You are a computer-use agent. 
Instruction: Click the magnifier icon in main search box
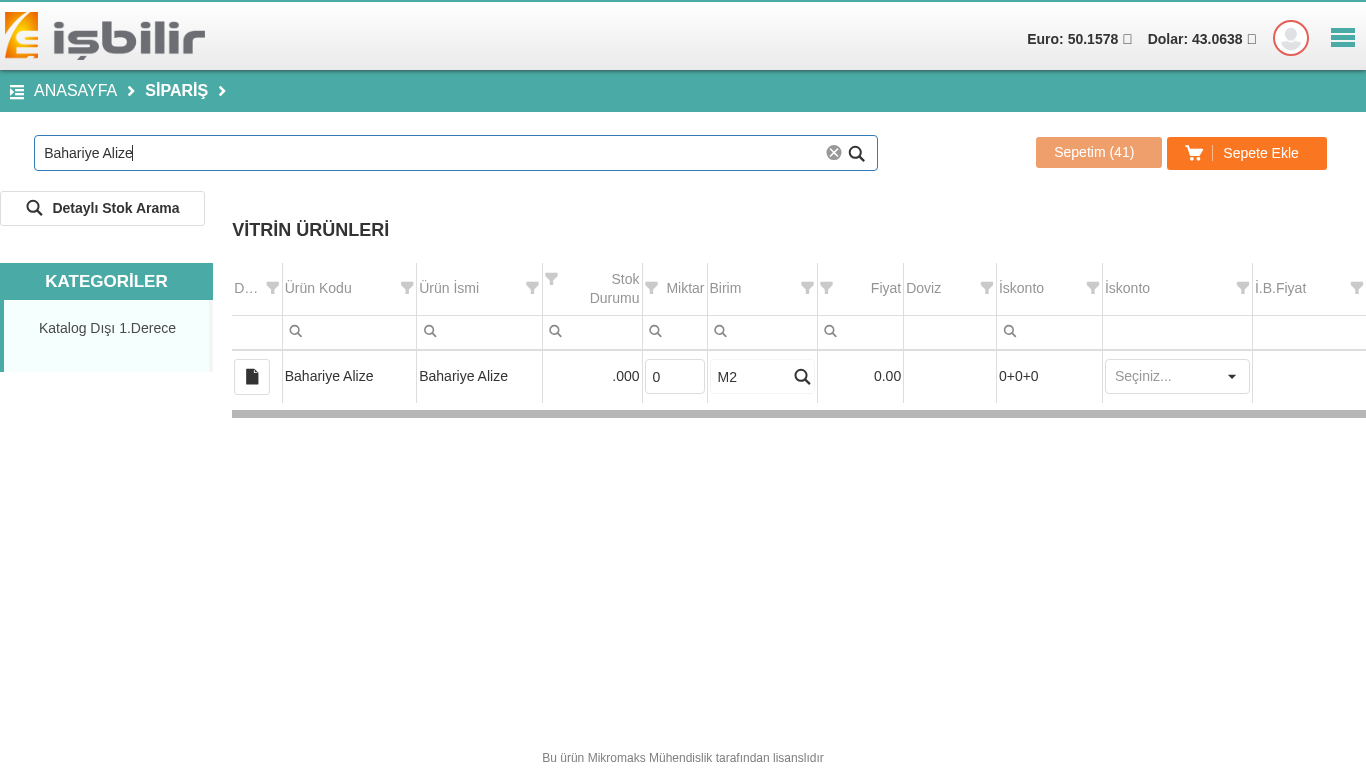(857, 154)
